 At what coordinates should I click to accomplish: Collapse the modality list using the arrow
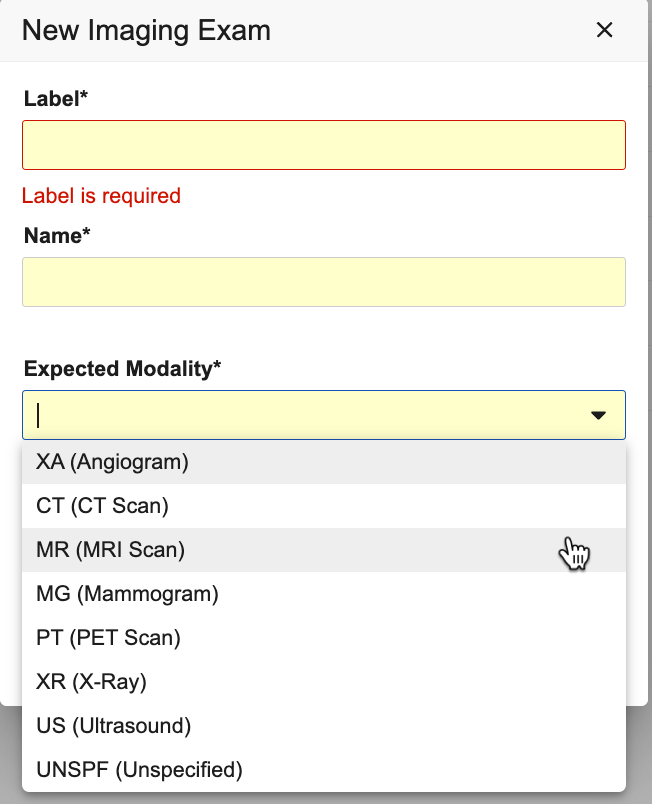598,415
